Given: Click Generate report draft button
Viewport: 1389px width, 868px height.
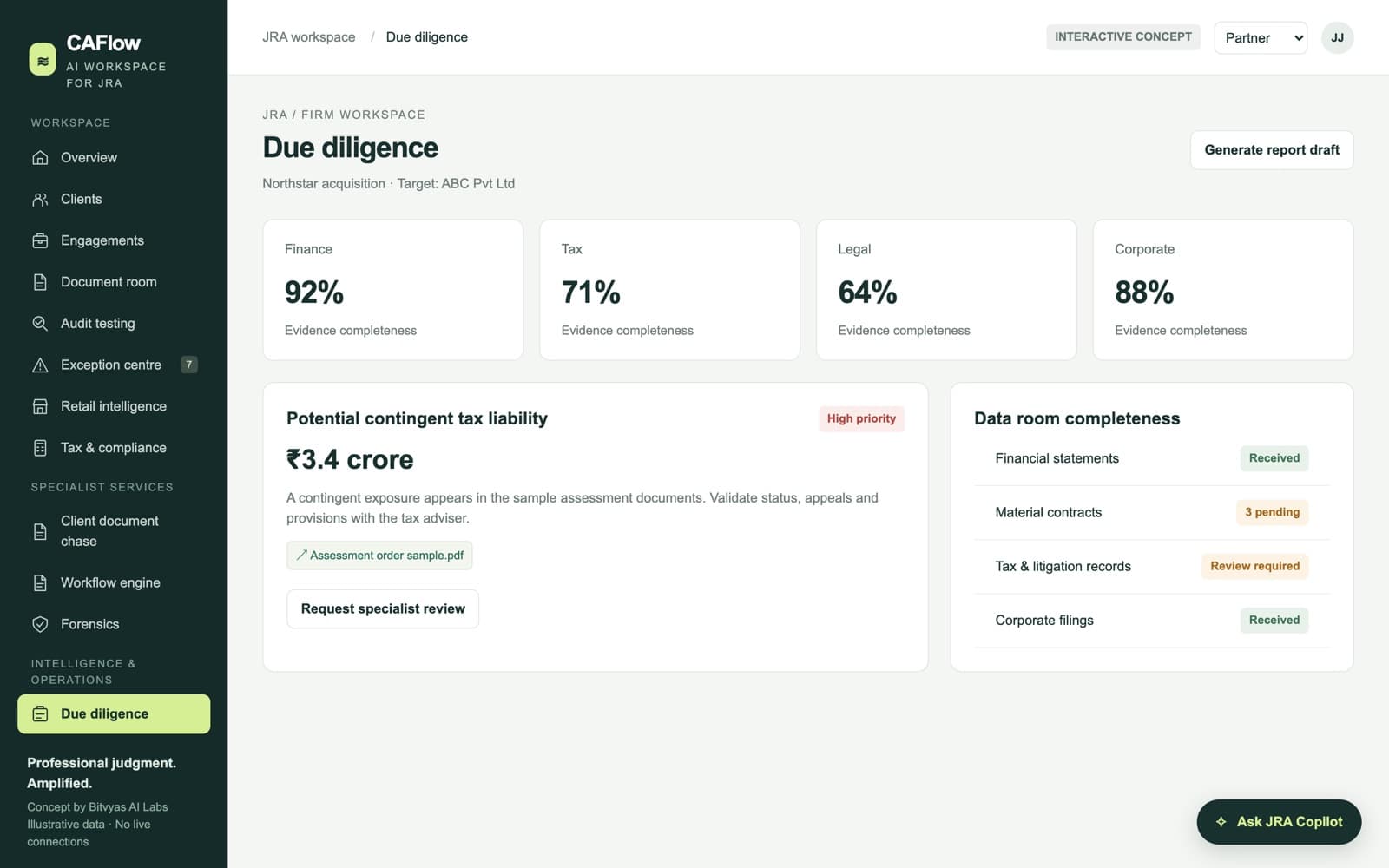Looking at the screenshot, I should click(1272, 150).
